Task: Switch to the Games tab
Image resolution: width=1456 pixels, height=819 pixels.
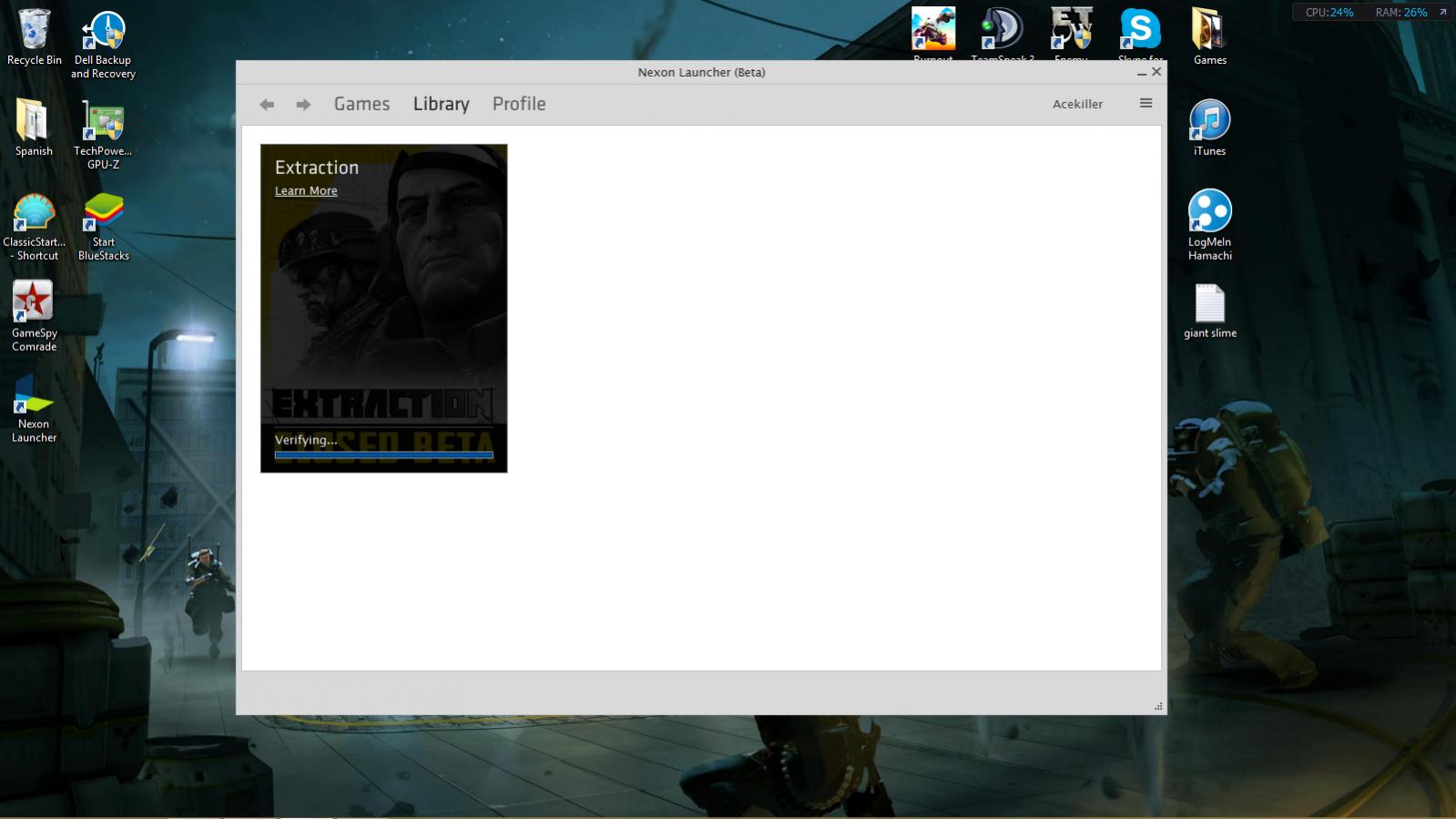Action: pyautogui.click(x=361, y=104)
